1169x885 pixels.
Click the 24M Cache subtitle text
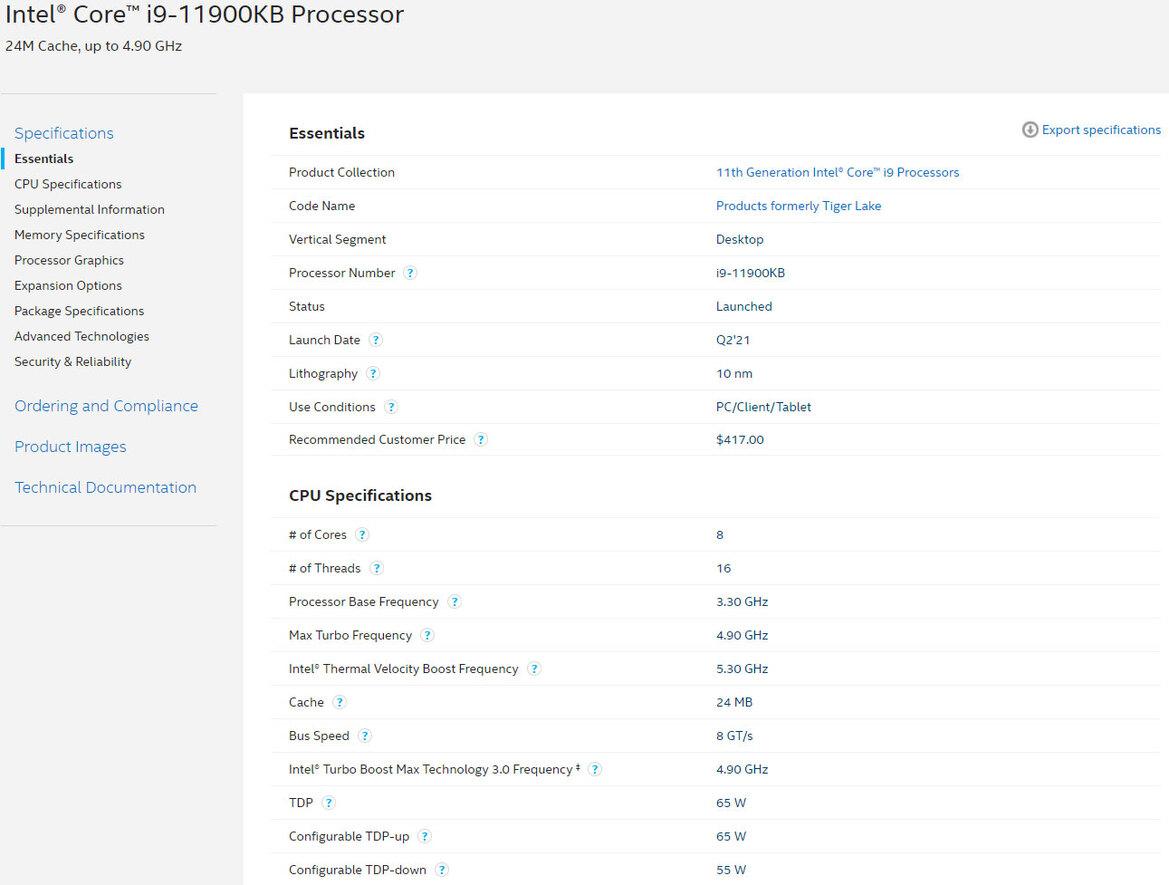coord(93,46)
